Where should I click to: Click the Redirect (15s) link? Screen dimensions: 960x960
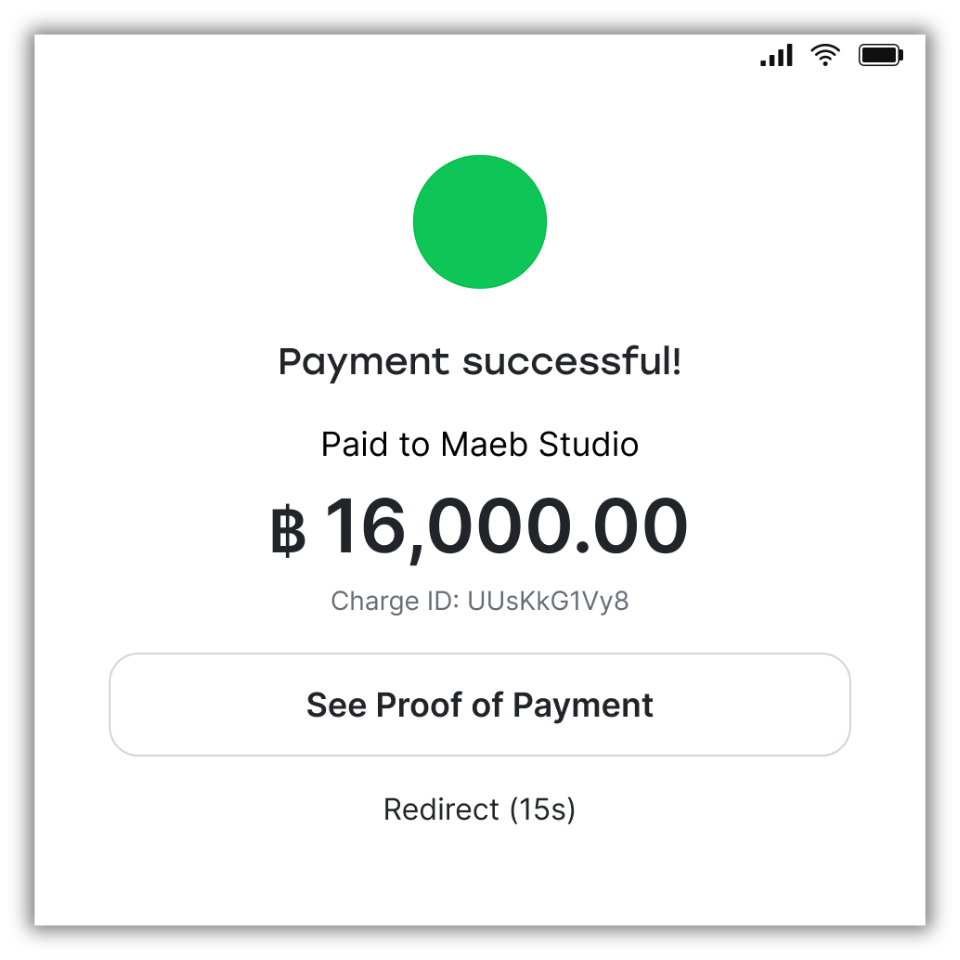point(479,809)
